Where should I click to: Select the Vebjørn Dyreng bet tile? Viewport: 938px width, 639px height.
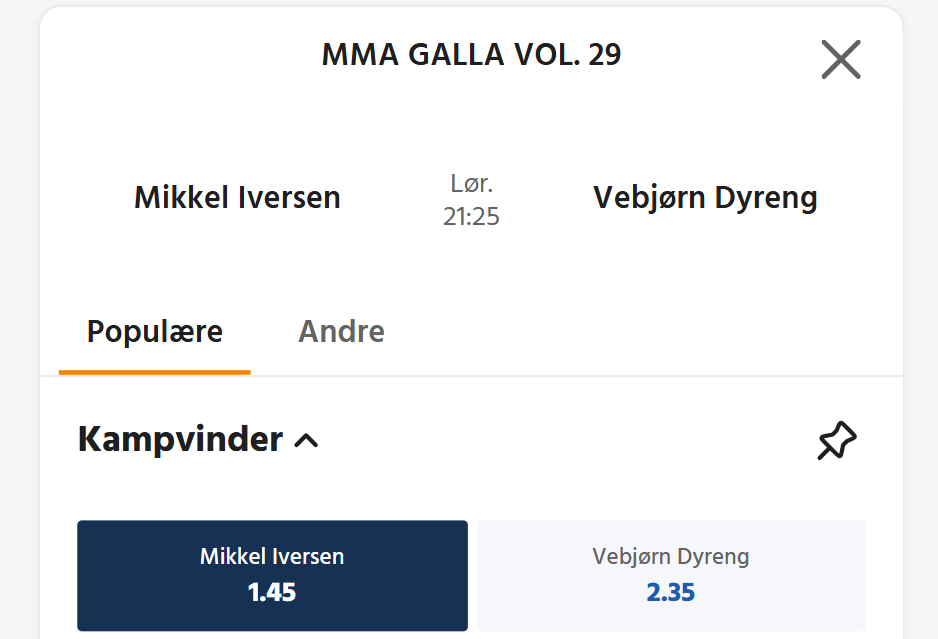(x=670, y=575)
